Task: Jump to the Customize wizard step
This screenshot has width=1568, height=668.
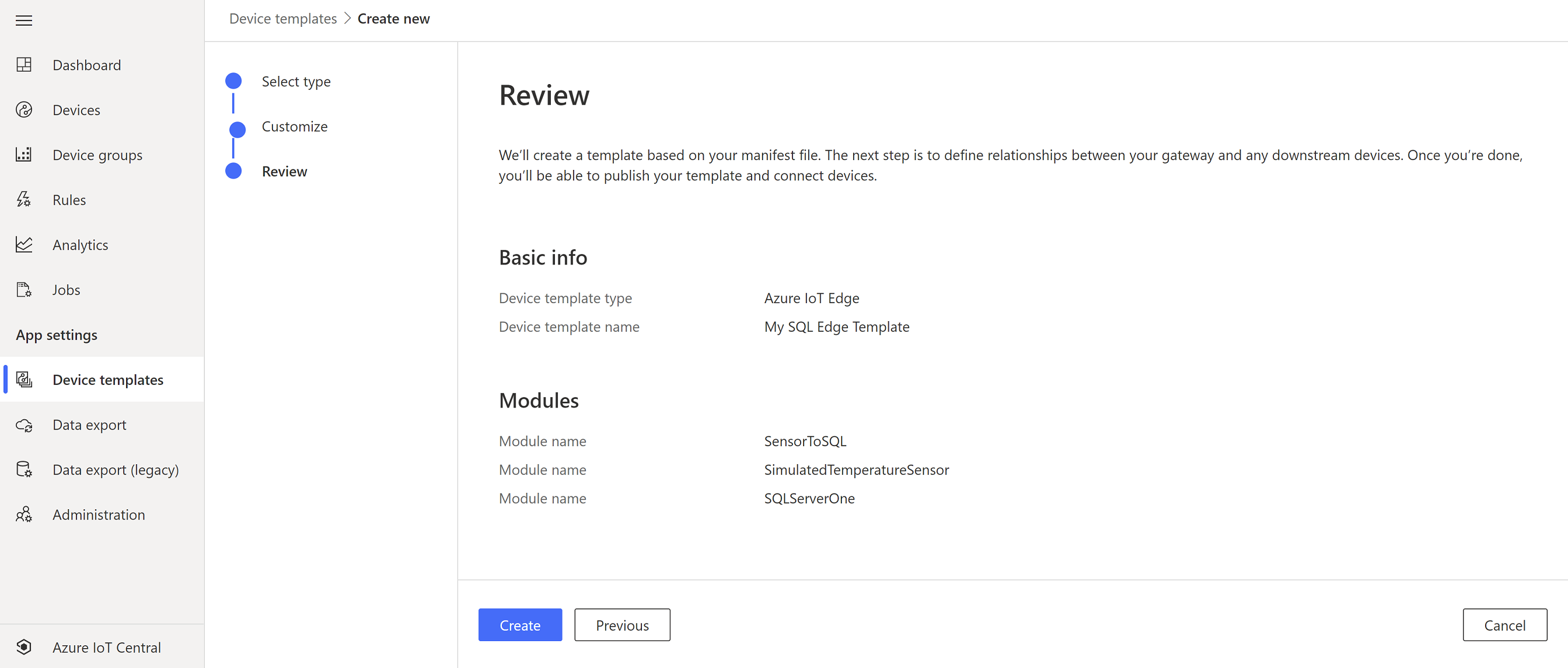Action: pyautogui.click(x=295, y=127)
